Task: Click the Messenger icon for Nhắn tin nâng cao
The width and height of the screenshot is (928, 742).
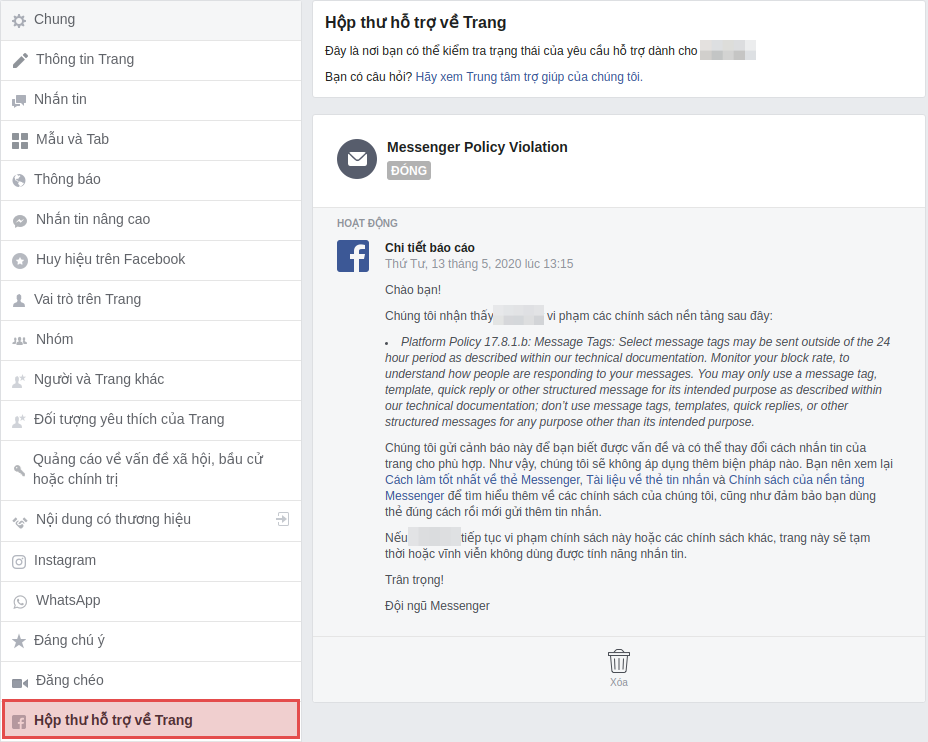Action: click(20, 221)
